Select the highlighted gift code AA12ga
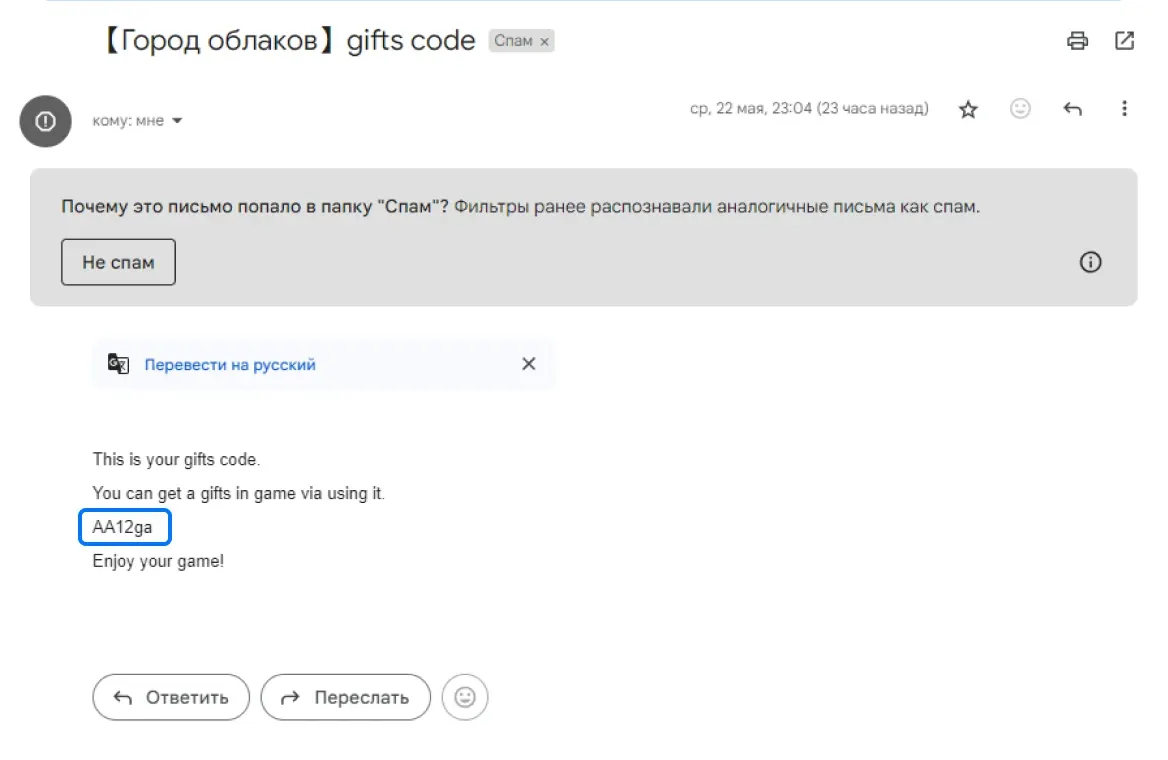This screenshot has width=1168, height=760. 124,527
